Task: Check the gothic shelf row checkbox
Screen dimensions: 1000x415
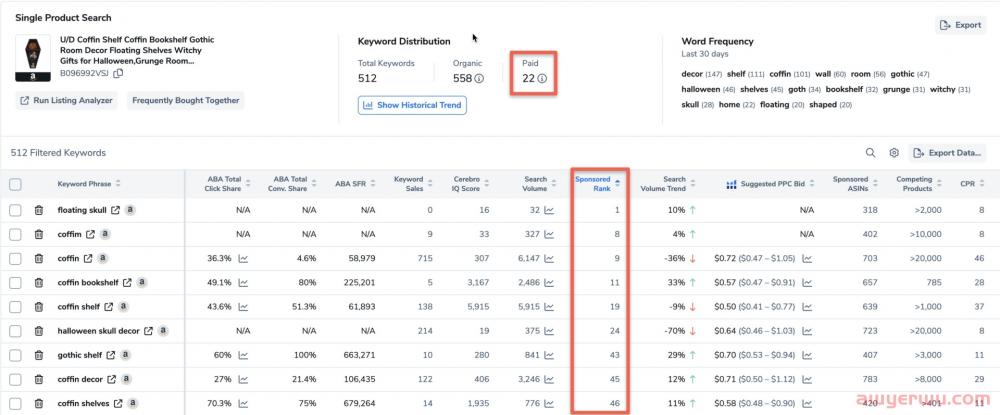Action: (x=15, y=355)
